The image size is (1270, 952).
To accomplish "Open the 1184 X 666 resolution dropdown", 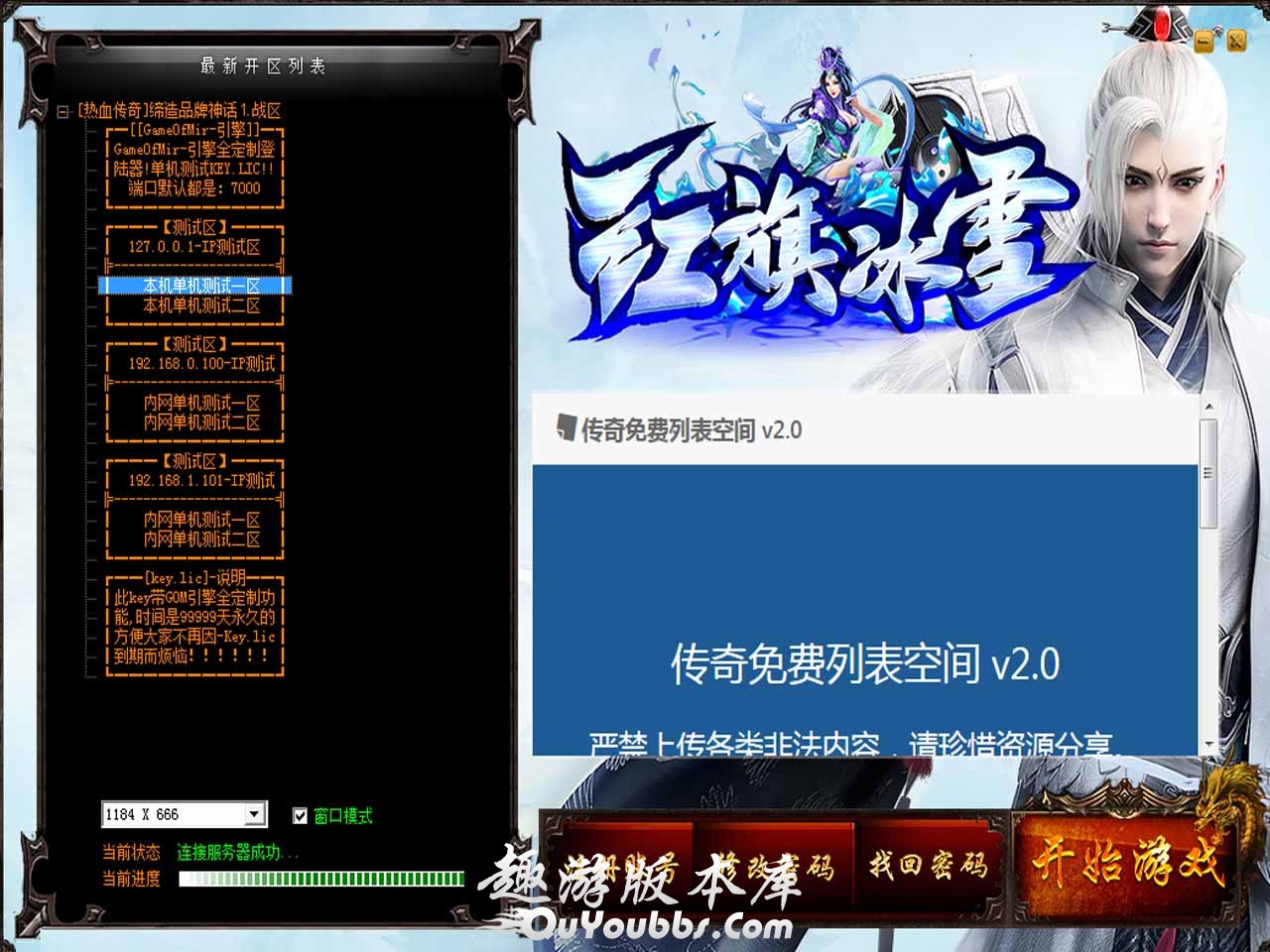I will (255, 814).
